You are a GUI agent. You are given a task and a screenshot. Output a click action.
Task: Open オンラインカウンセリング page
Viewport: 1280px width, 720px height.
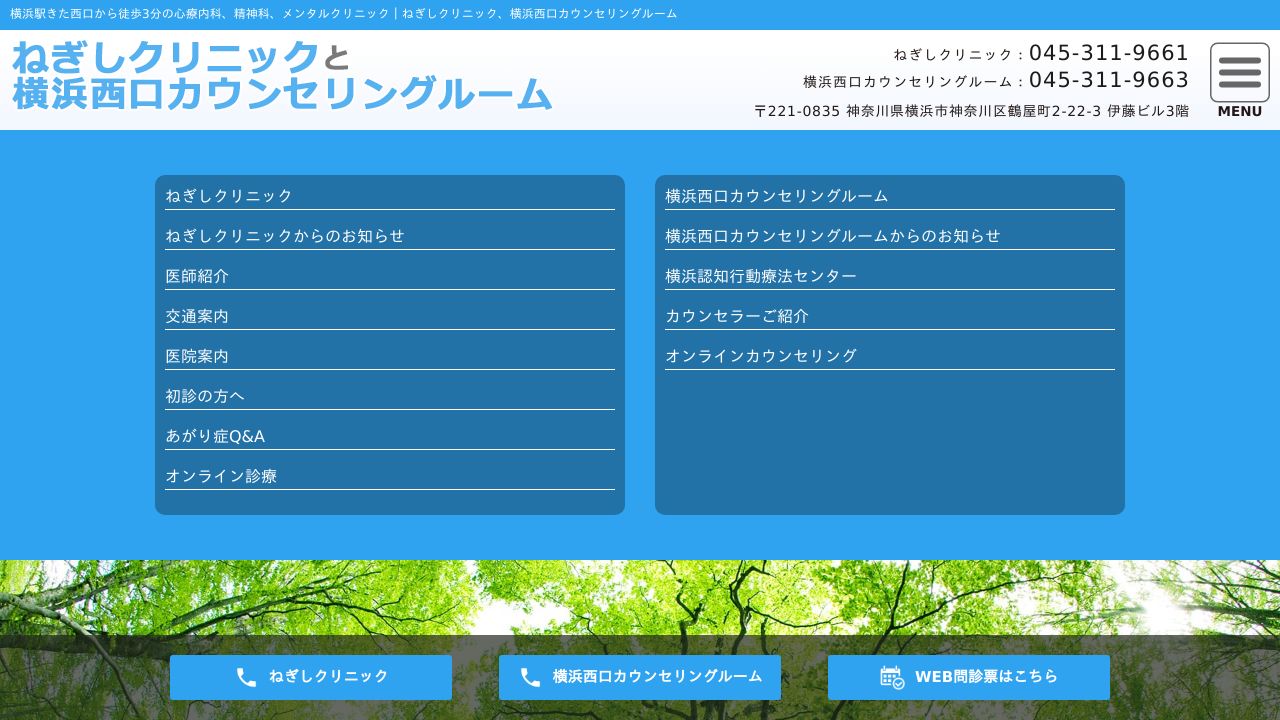pyautogui.click(x=760, y=356)
